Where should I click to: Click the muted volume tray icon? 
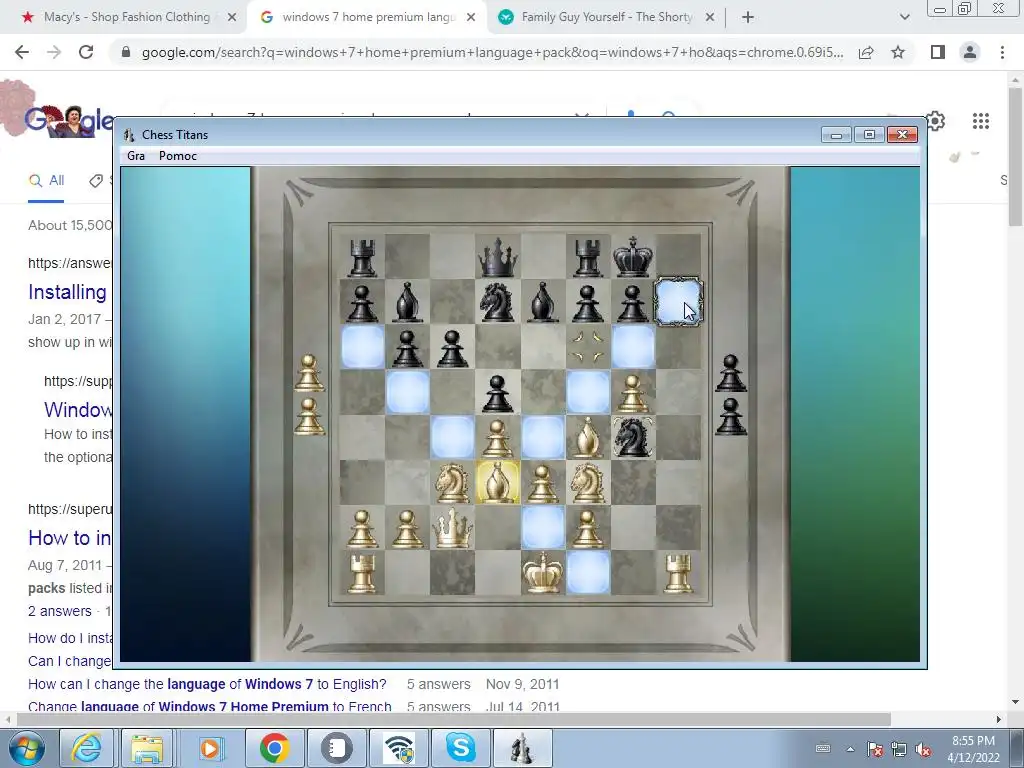[x=923, y=749]
